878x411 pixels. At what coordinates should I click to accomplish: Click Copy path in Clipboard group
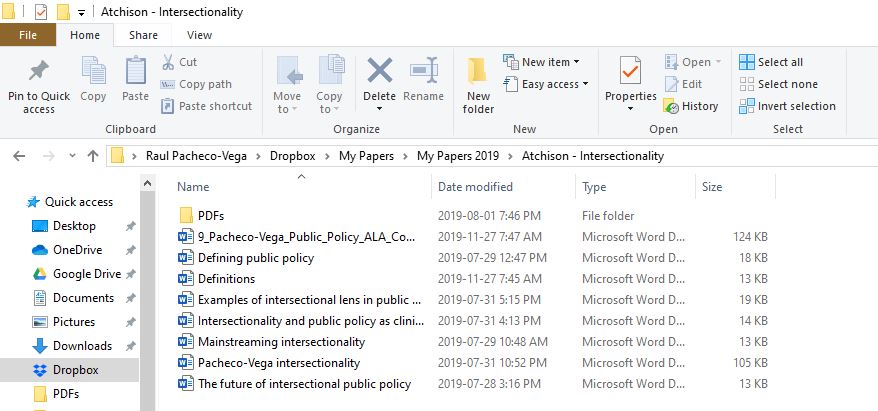195,84
